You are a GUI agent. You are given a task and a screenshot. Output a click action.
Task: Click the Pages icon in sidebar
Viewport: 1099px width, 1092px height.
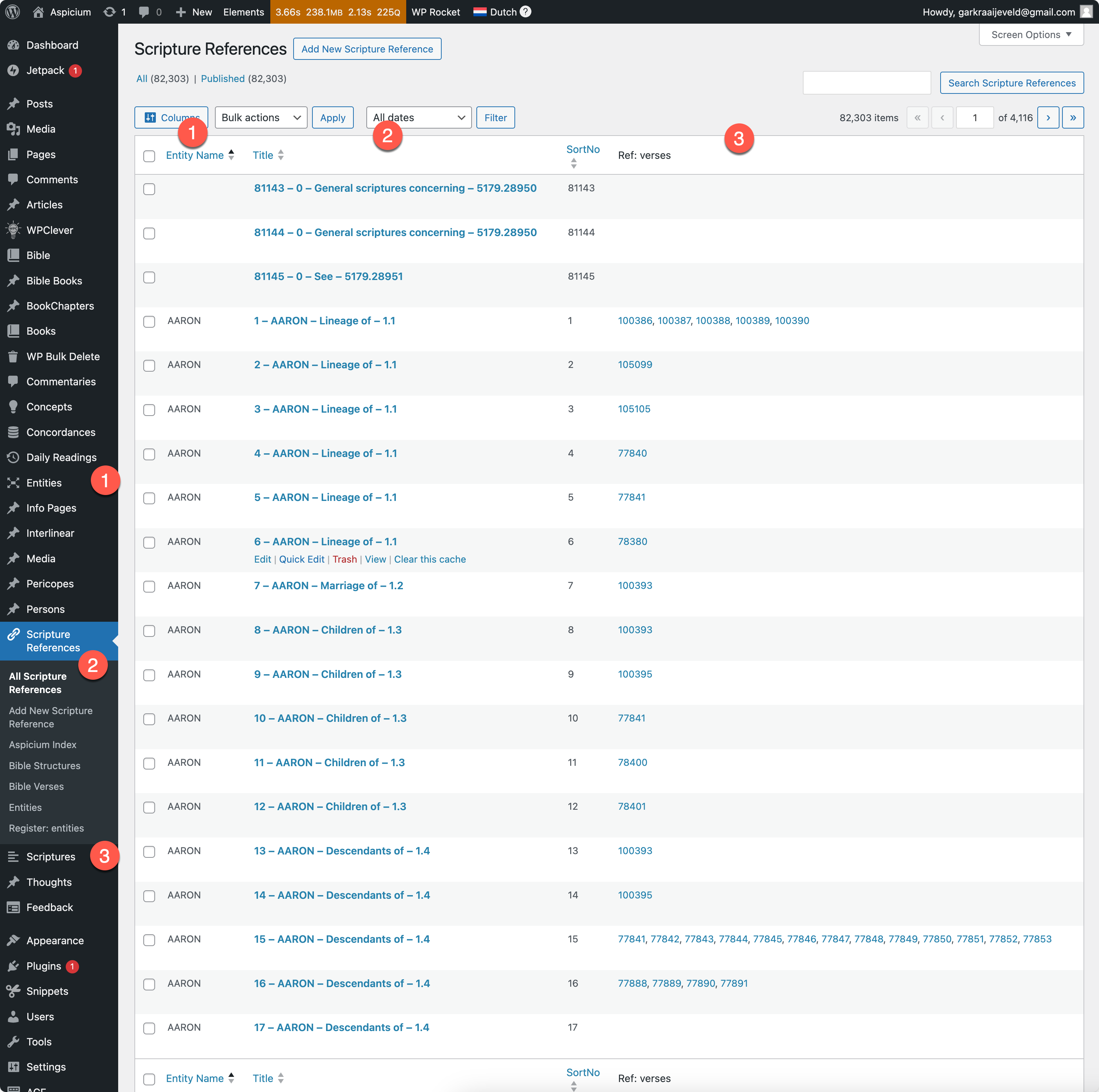[14, 154]
